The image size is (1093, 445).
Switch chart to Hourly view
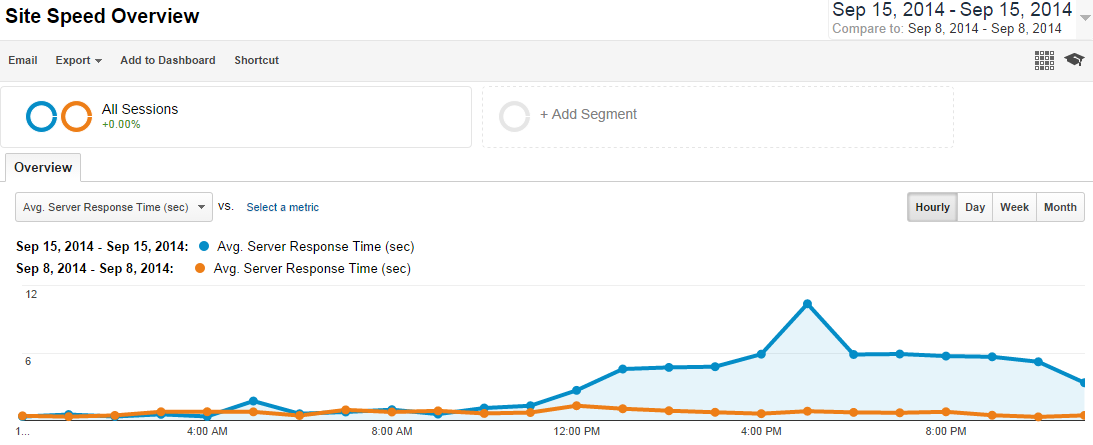tap(932, 207)
